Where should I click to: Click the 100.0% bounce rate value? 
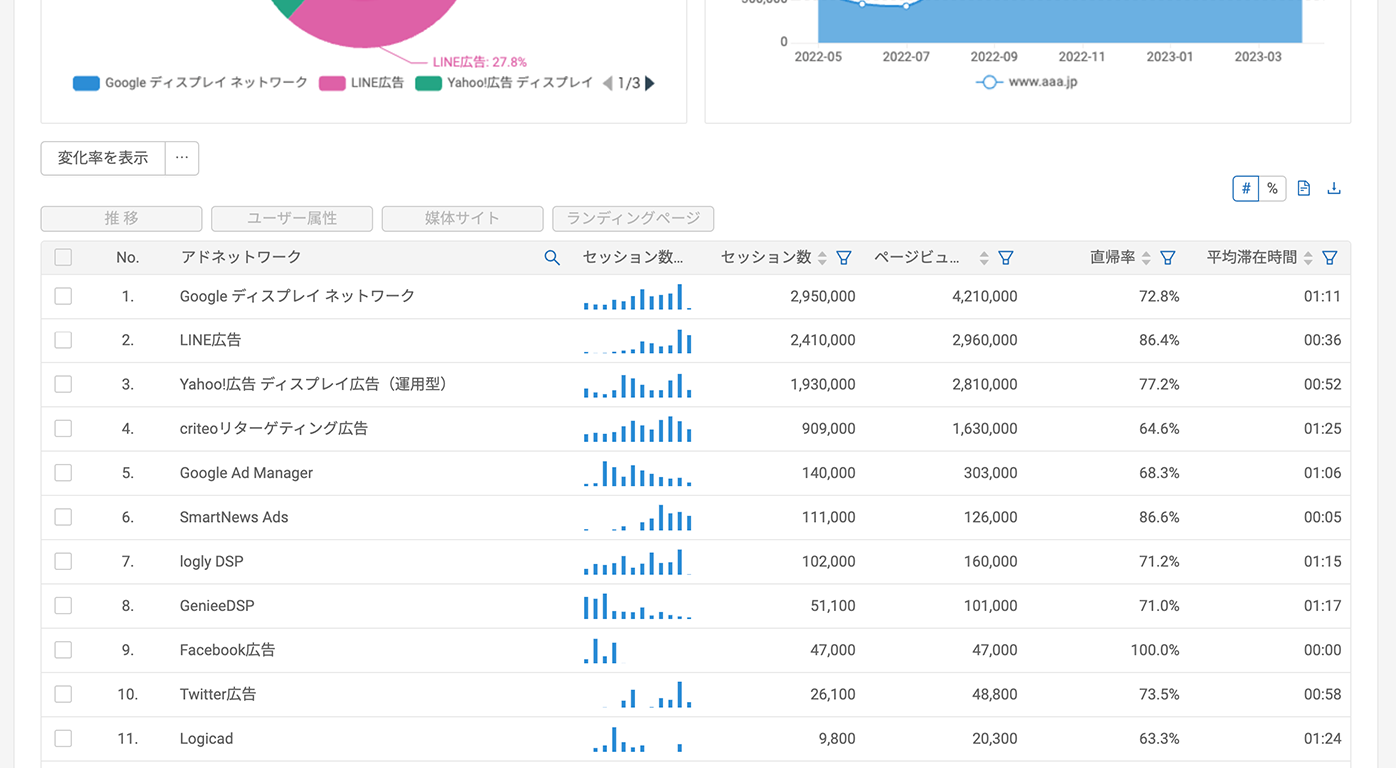tap(1155, 650)
